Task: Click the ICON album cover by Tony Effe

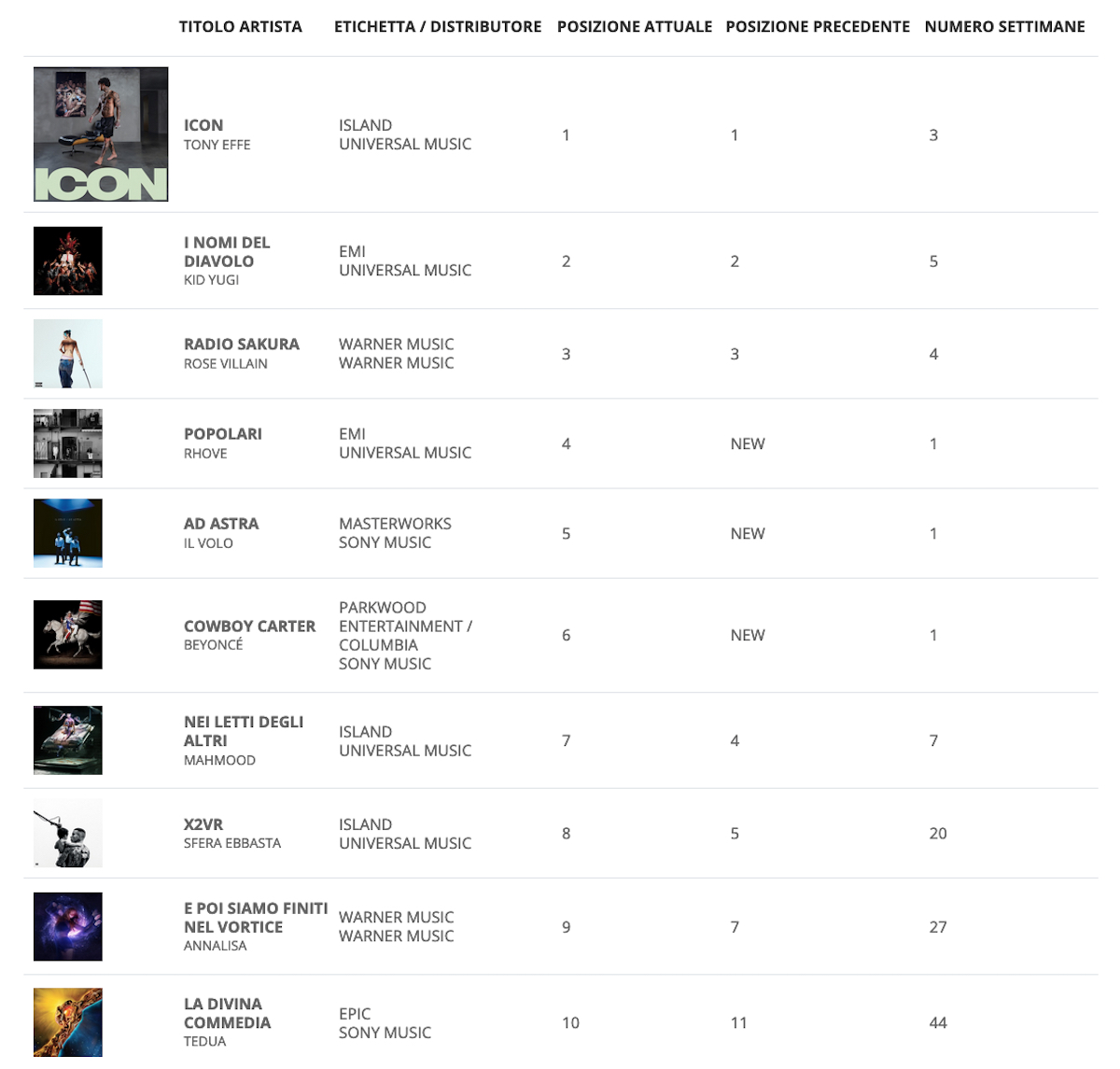Action: click(101, 134)
